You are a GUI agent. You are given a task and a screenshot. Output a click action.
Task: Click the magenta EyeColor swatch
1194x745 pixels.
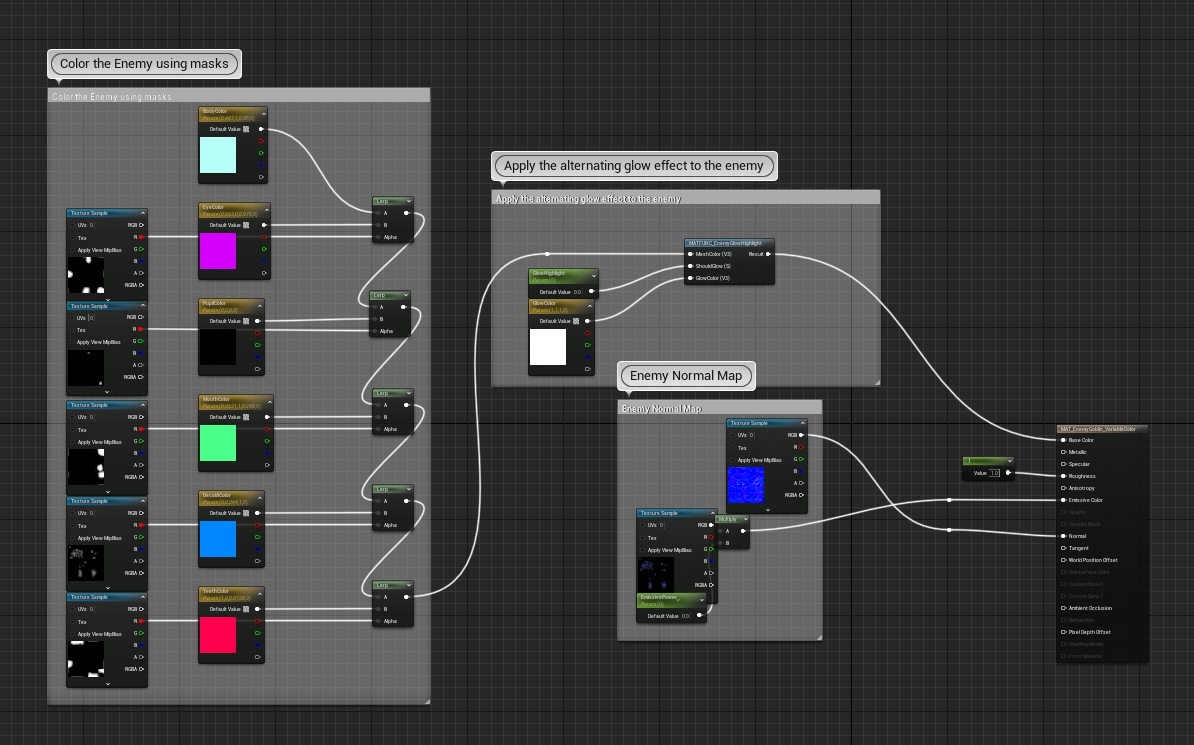coord(218,251)
